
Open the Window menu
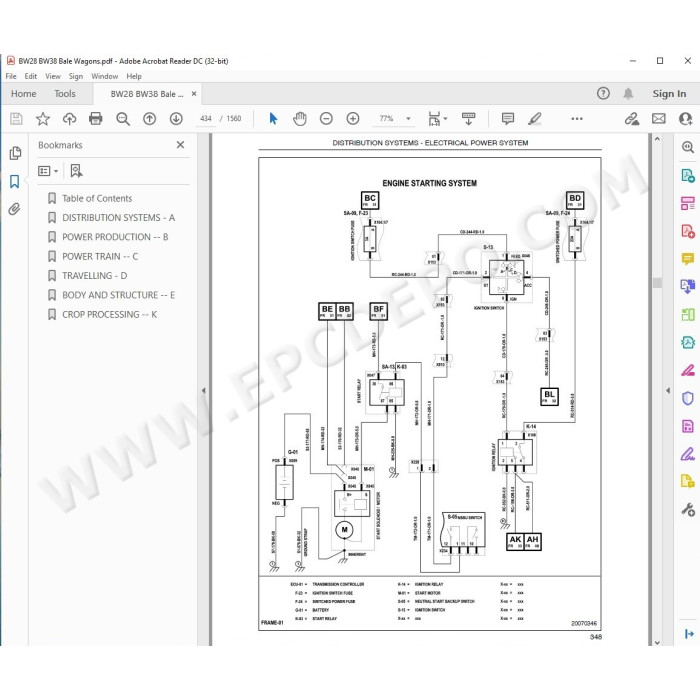(x=104, y=76)
